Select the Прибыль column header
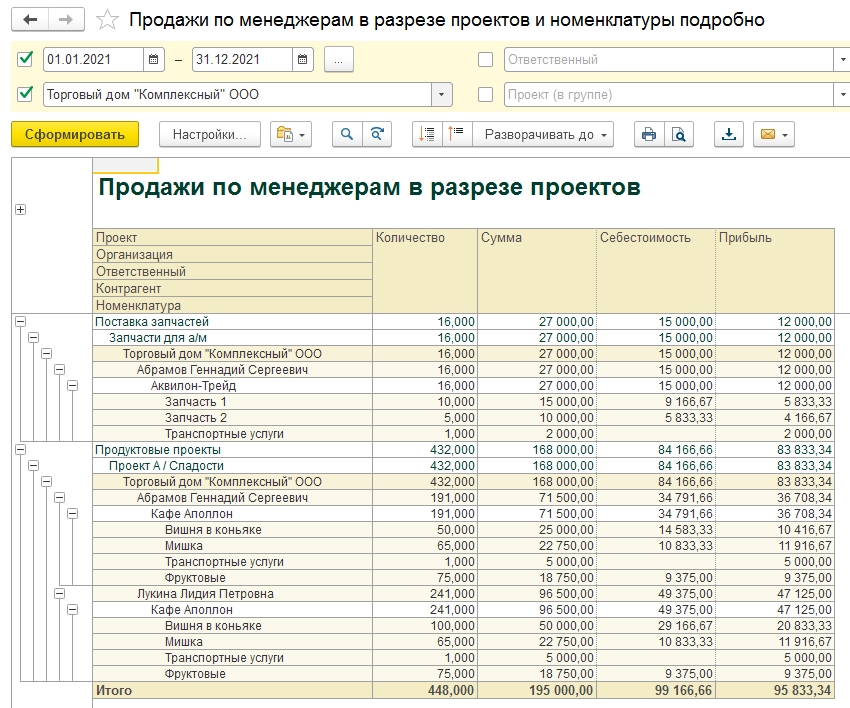850x708 pixels. [775, 271]
